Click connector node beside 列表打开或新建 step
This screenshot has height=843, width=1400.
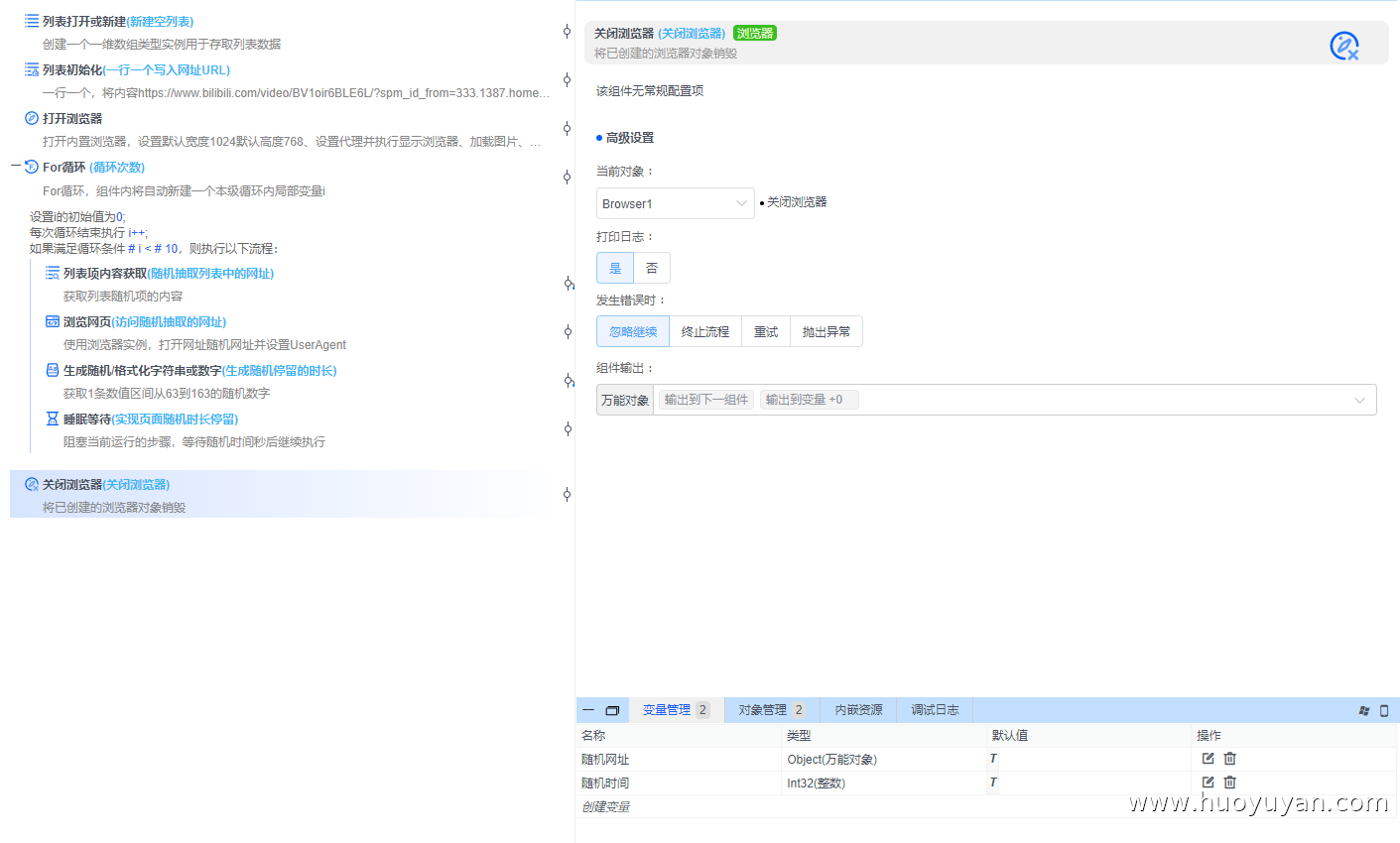pyautogui.click(x=567, y=32)
